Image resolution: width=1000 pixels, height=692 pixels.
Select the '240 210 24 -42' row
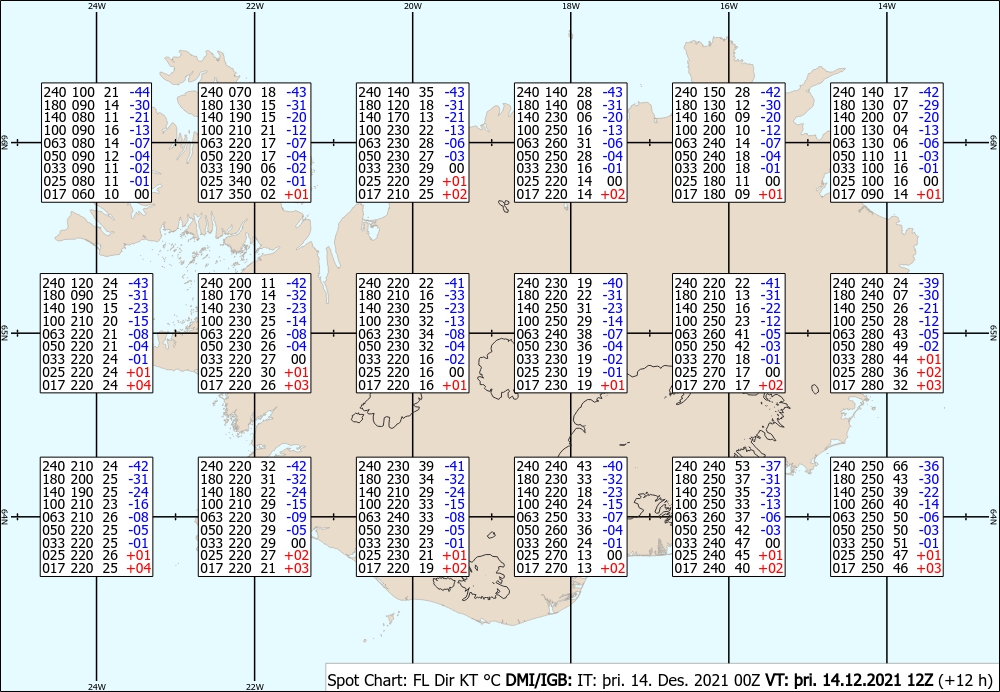tap(96, 466)
